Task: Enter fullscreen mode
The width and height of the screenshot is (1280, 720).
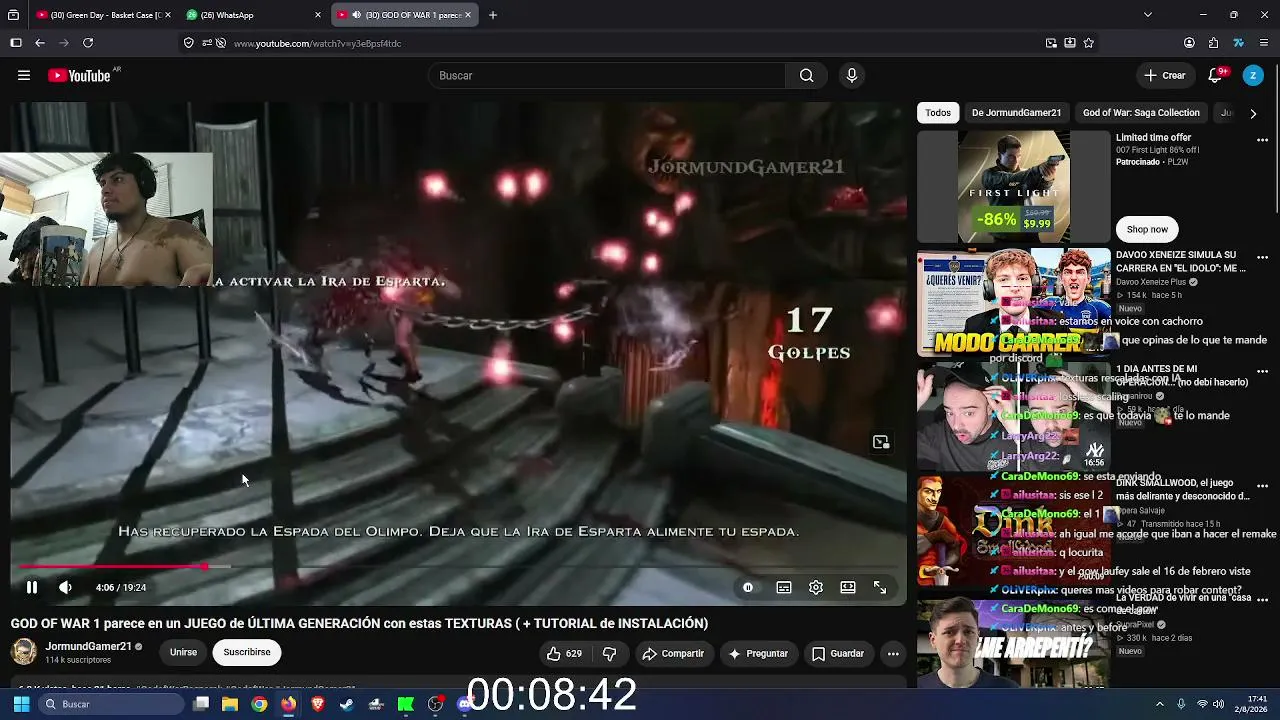Action: point(880,588)
